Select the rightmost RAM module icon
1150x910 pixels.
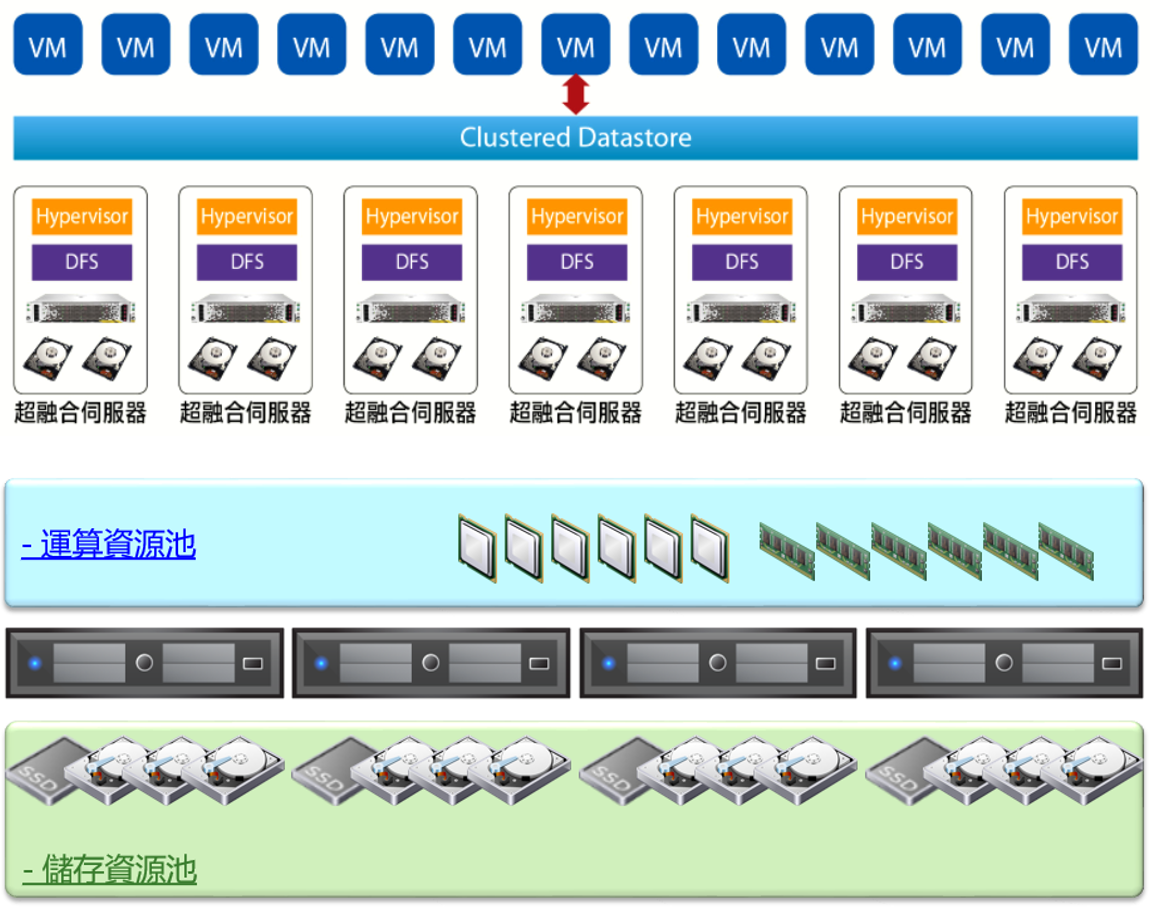(x=1066, y=551)
